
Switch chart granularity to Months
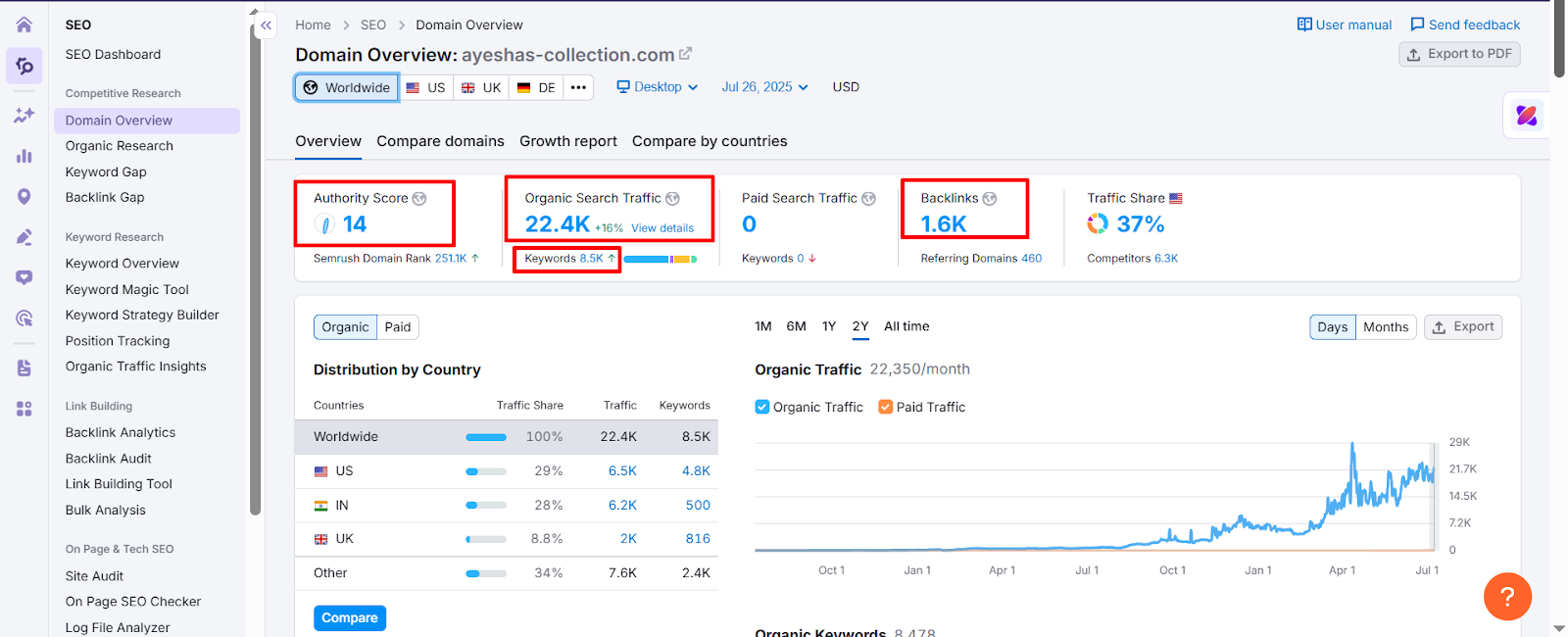(x=1386, y=327)
